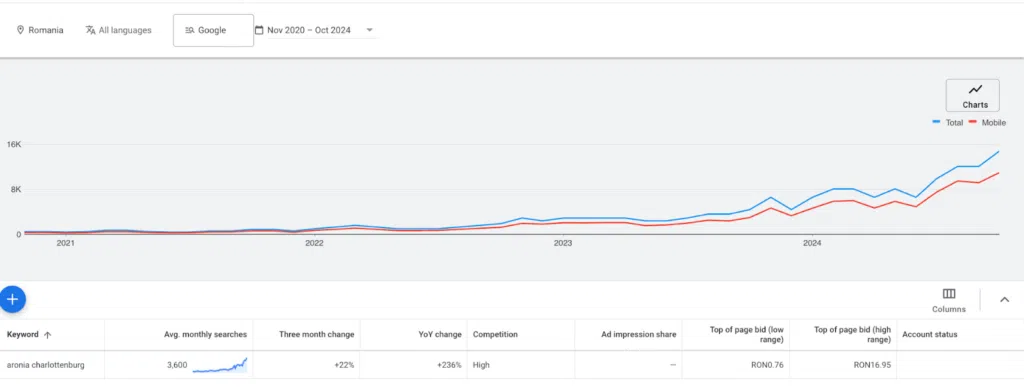Open the keyword trend sparkline

coord(219,365)
